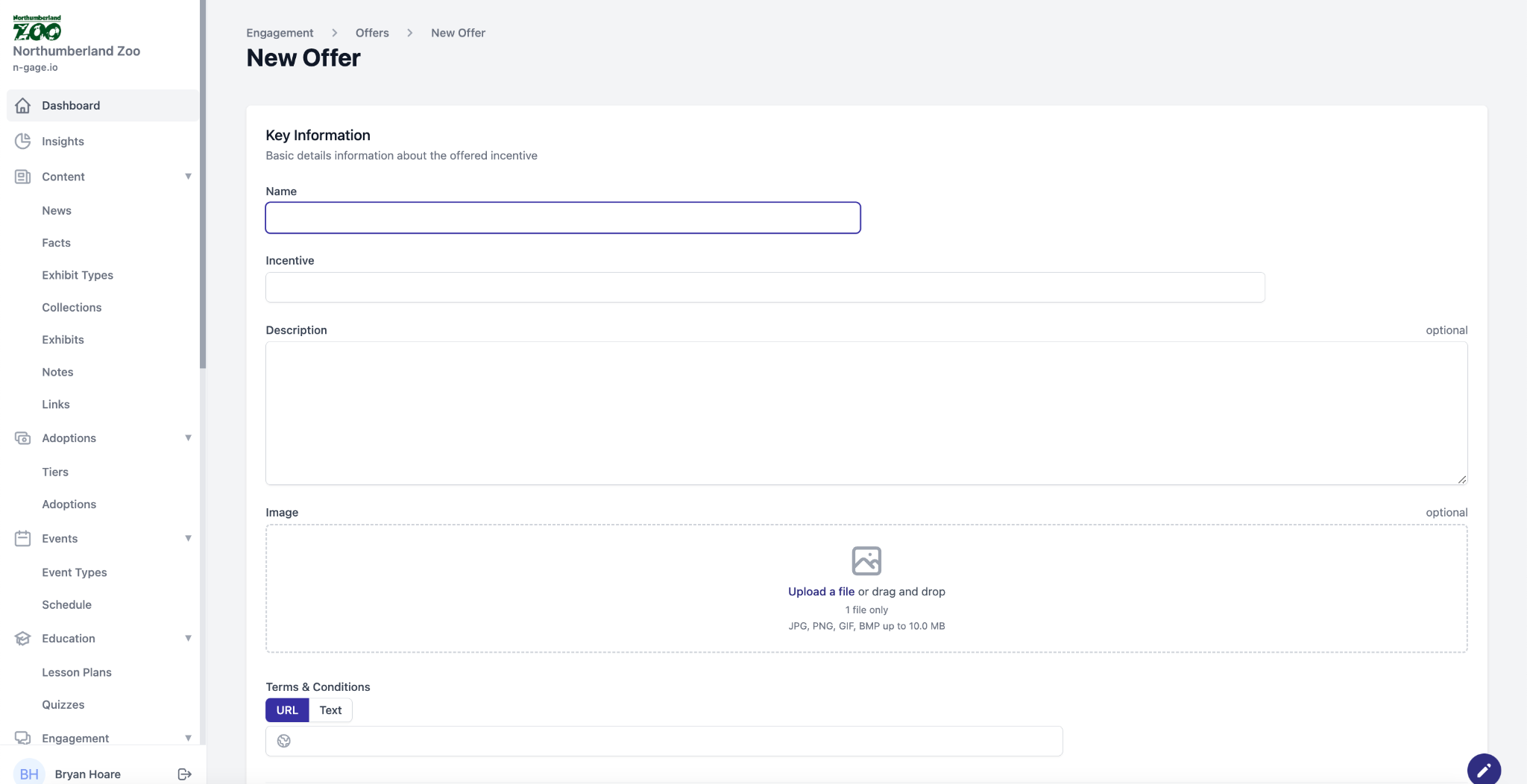Image resolution: width=1527 pixels, height=784 pixels.
Task: Open the Exhibit Types menu item
Action: pos(78,275)
